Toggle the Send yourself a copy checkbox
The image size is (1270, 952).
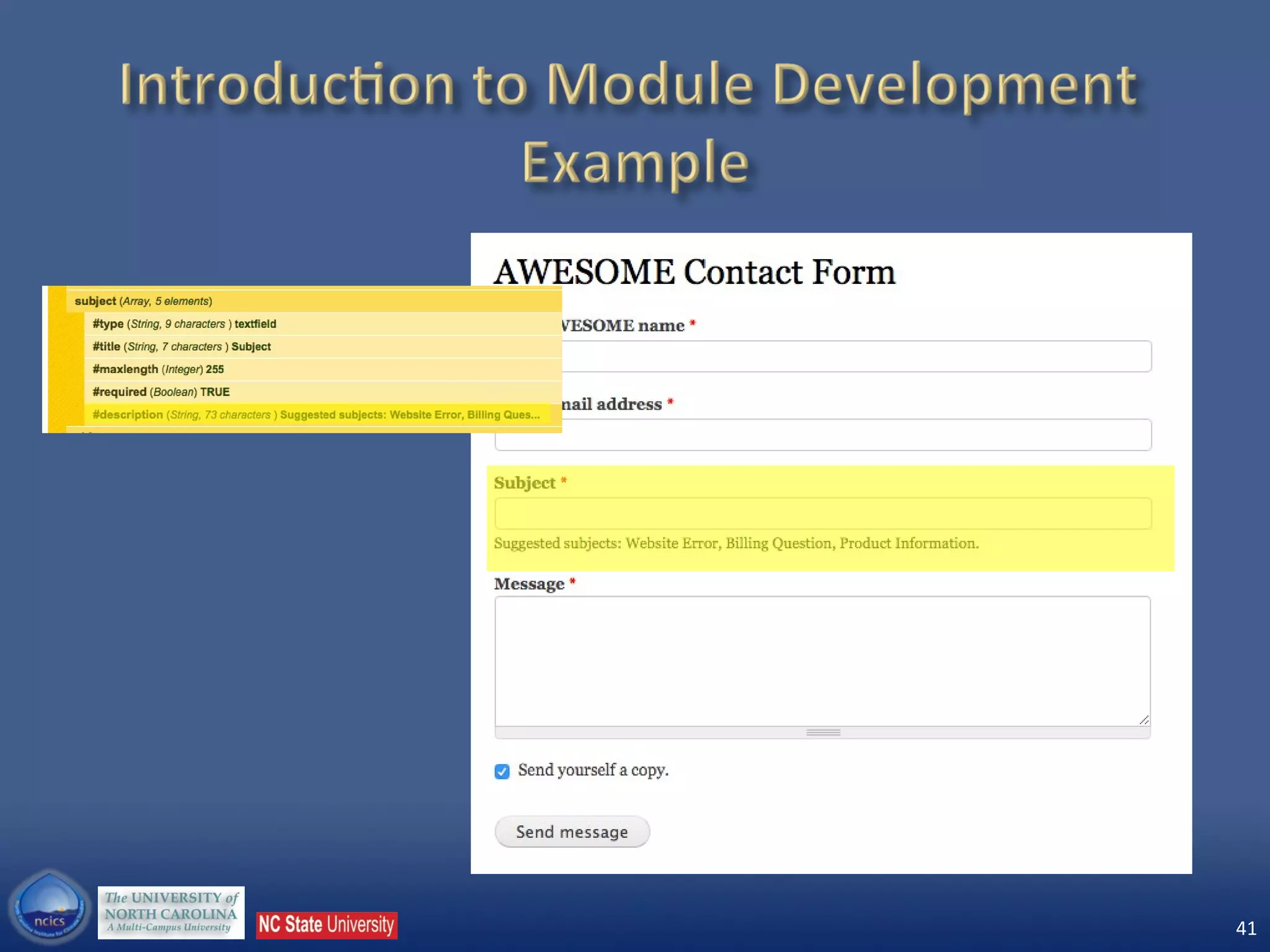coord(502,771)
